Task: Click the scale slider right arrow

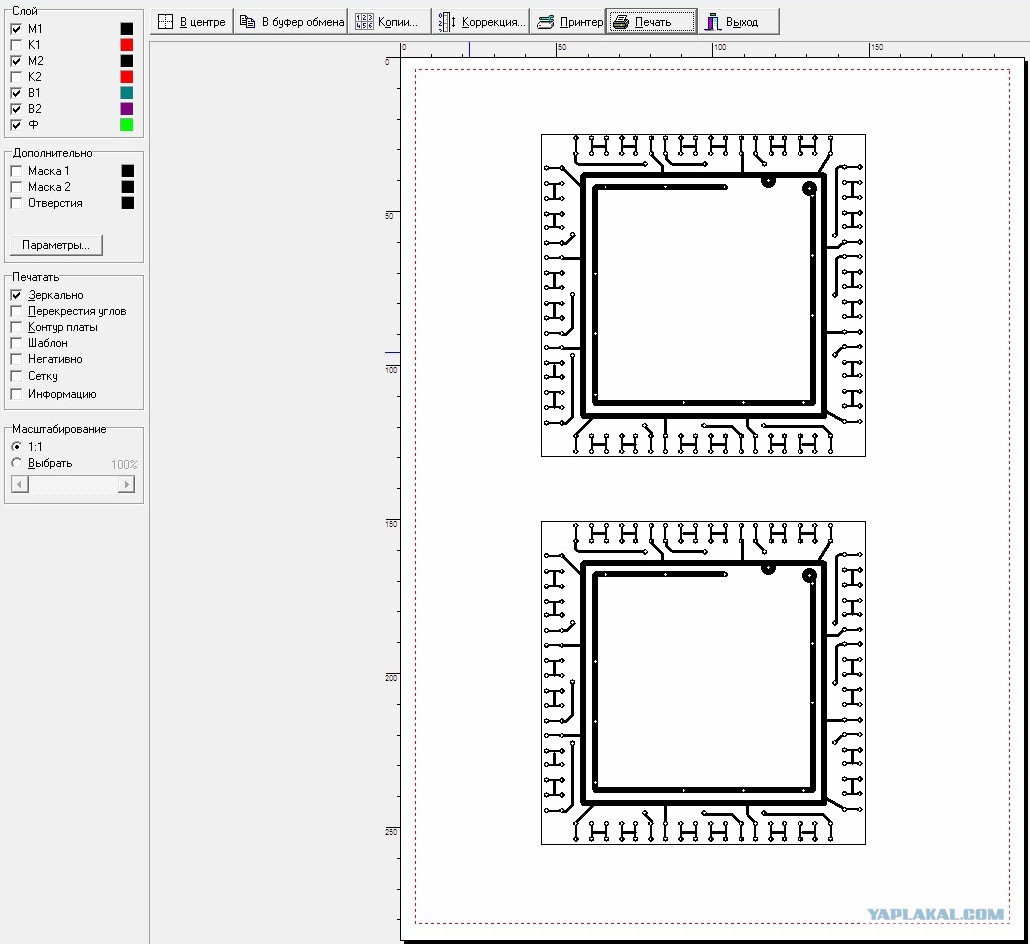Action: [x=126, y=484]
